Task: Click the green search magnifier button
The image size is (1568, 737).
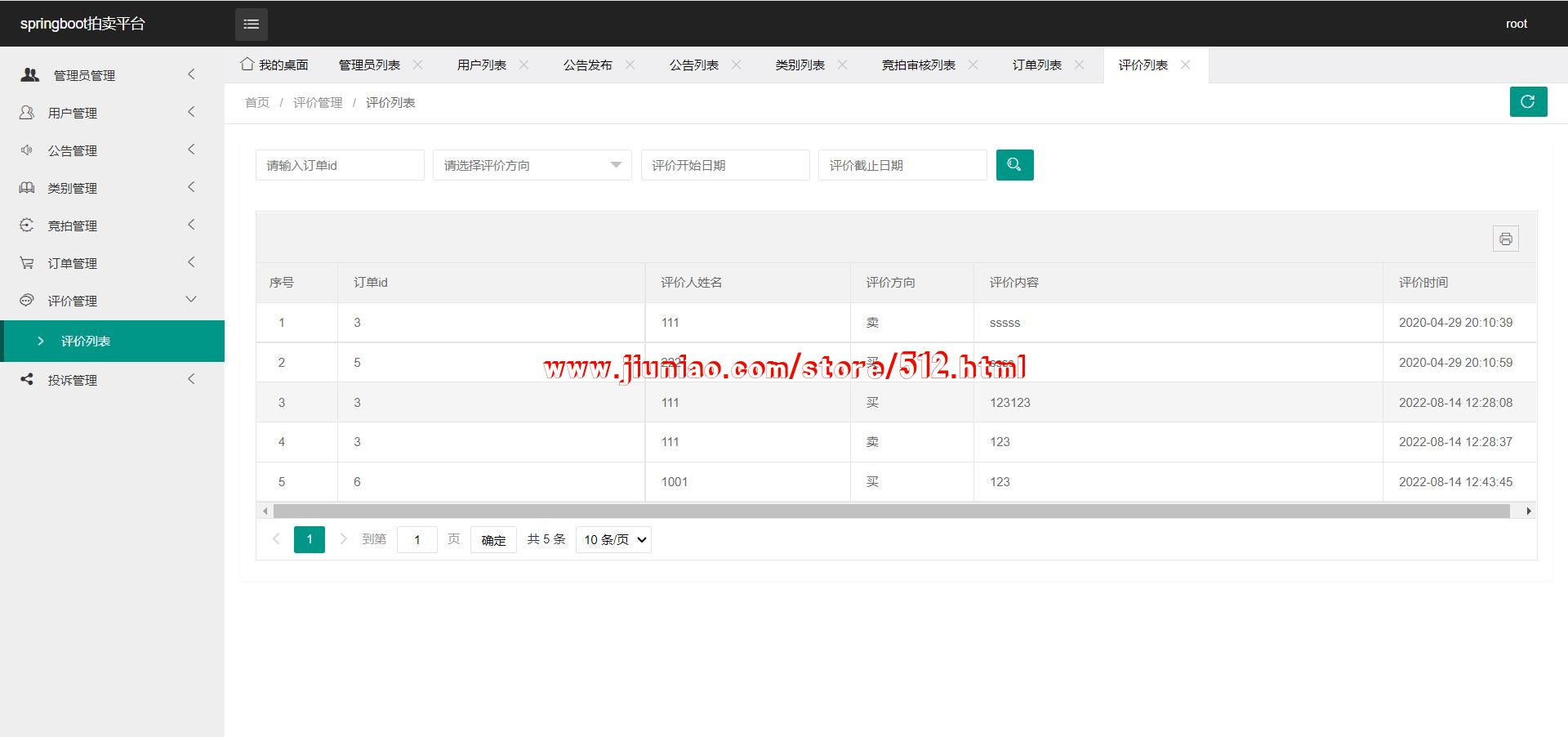Action: click(1014, 165)
